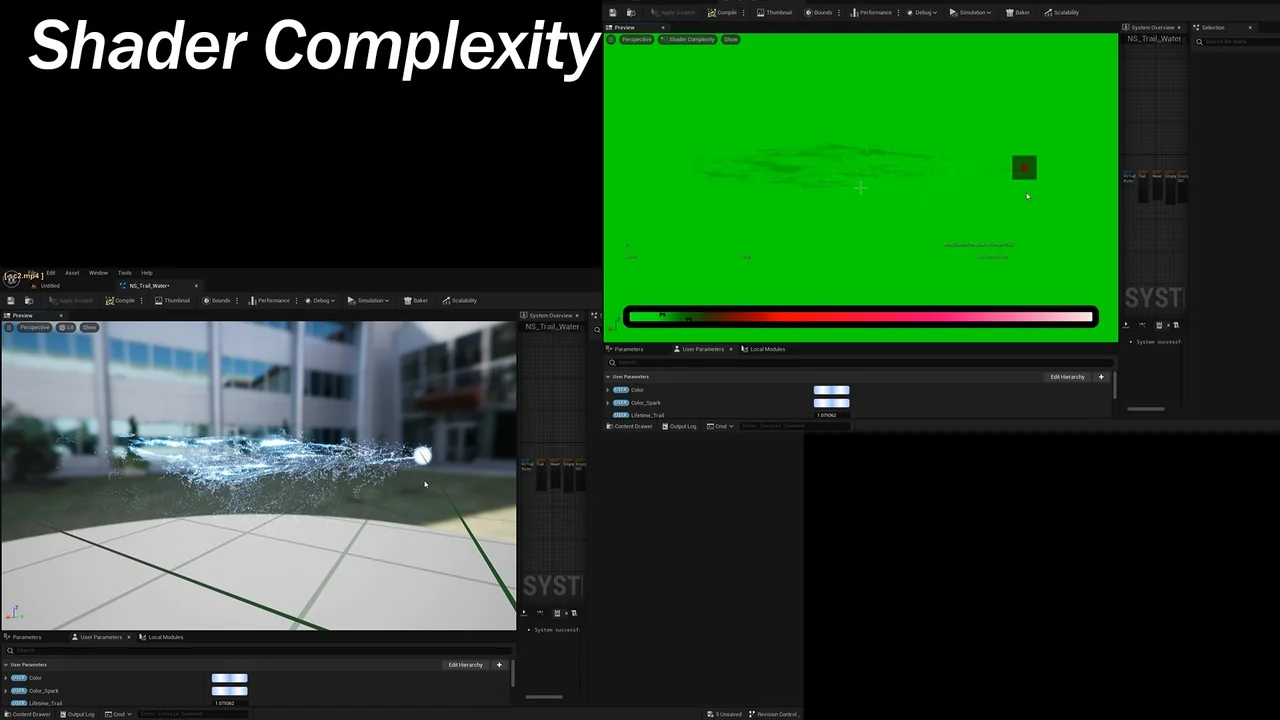Expand the Color_Spark parameter below the green viewport
The height and width of the screenshot is (720, 1280).
tap(608, 403)
